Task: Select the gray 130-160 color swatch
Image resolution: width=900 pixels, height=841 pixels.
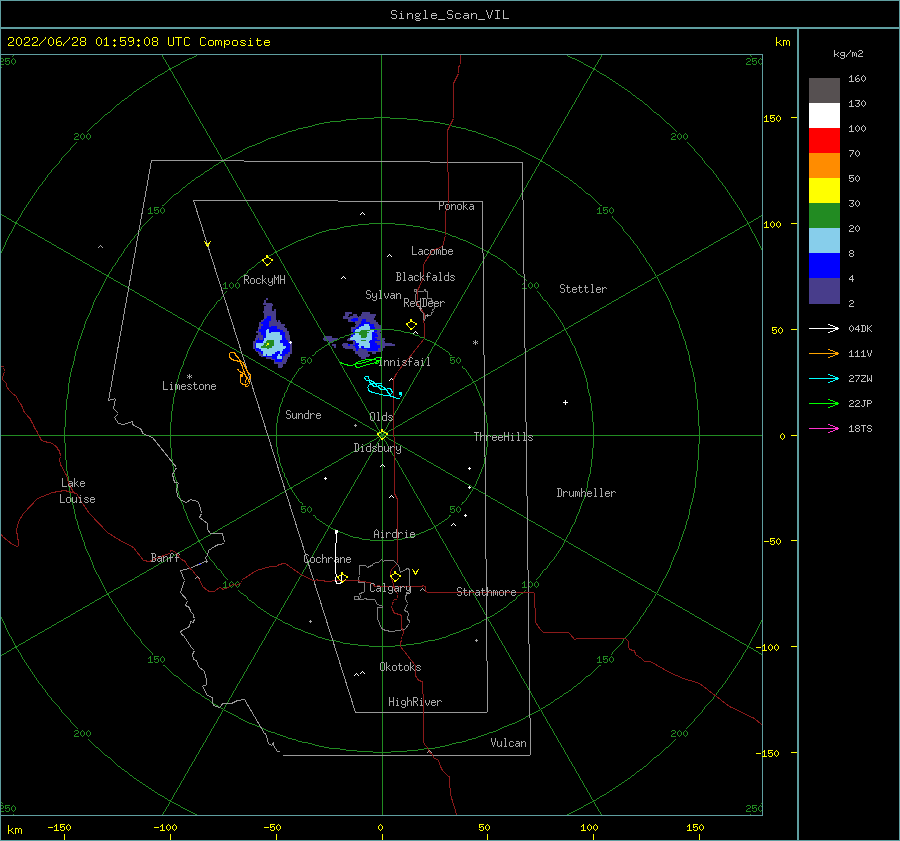Action: [824, 90]
